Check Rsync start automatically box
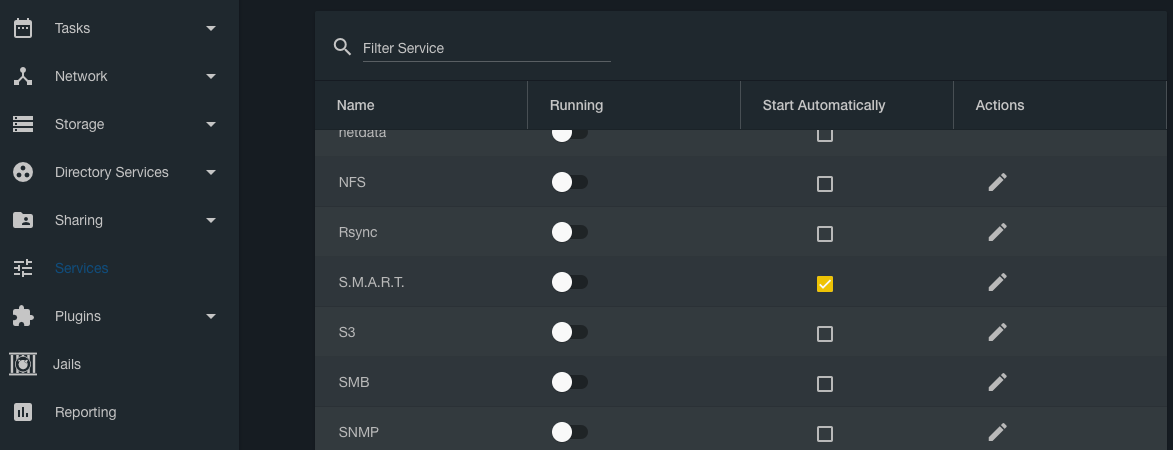Screen dimensions: 1173x450 coord(825,234)
